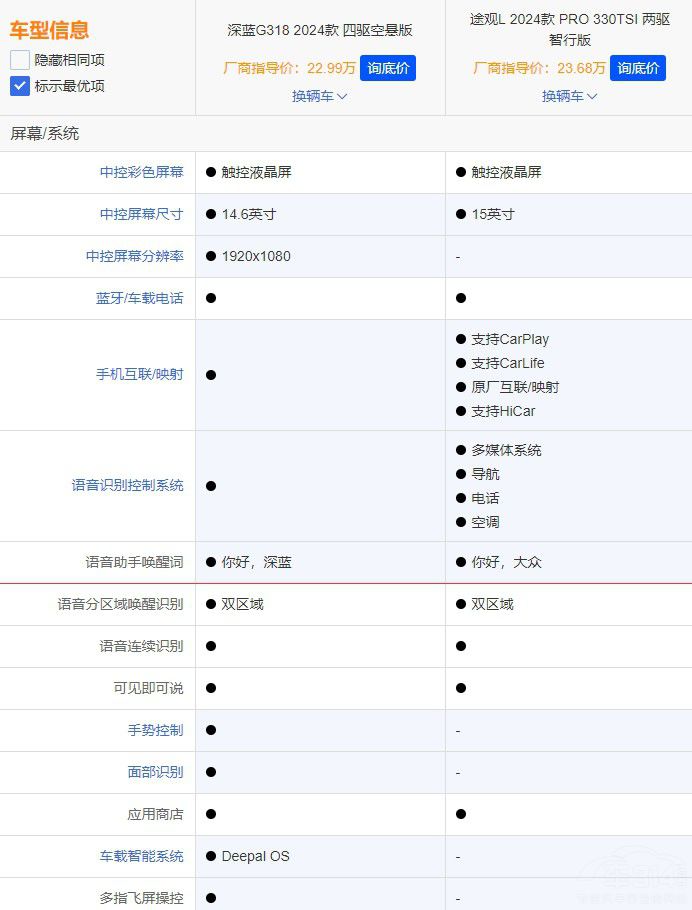Open the 面部识别 parameter link
Viewport: 692px width, 910px height.
pyautogui.click(x=155, y=772)
